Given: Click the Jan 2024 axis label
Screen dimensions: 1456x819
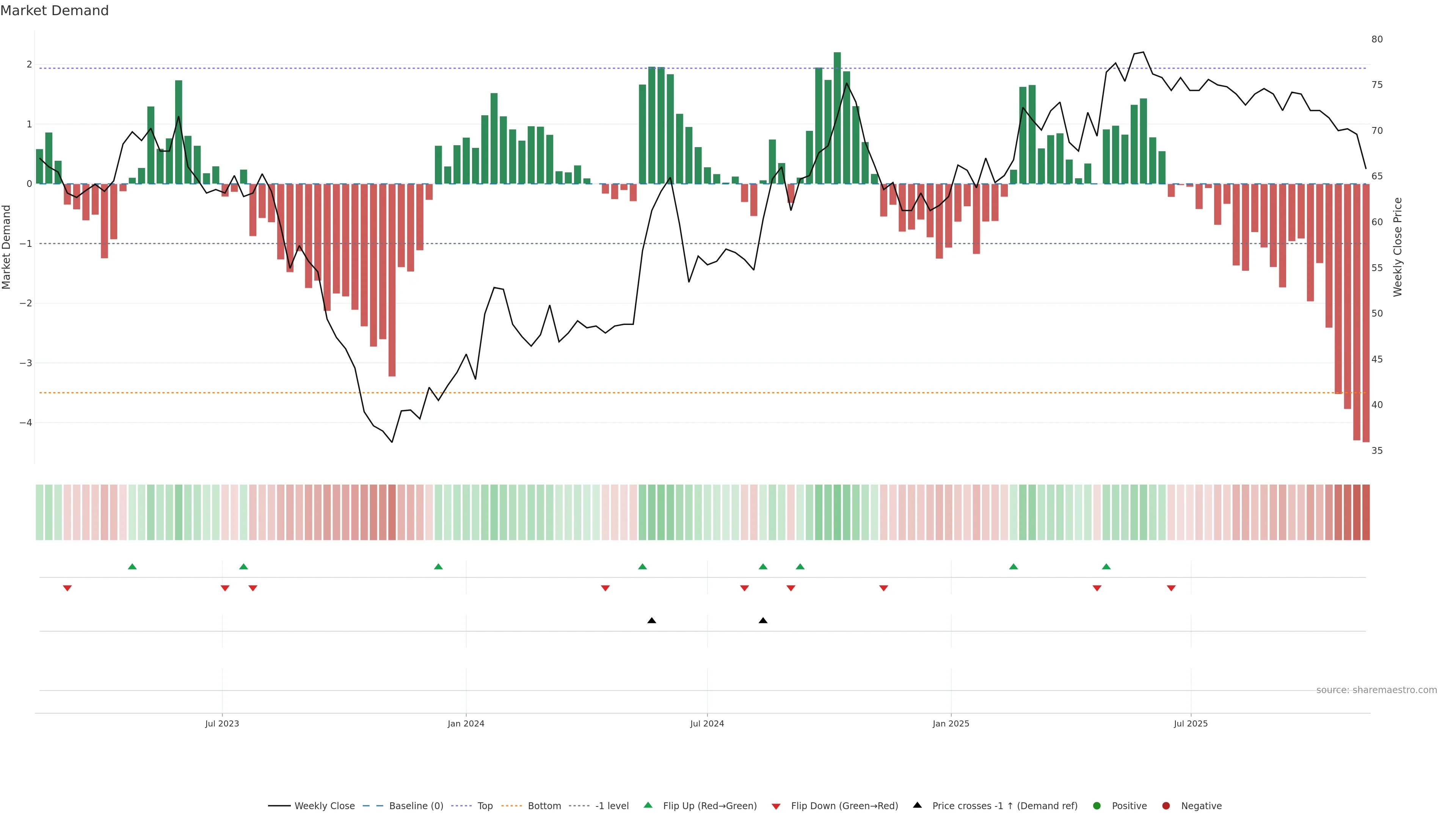Looking at the screenshot, I should 466,723.
